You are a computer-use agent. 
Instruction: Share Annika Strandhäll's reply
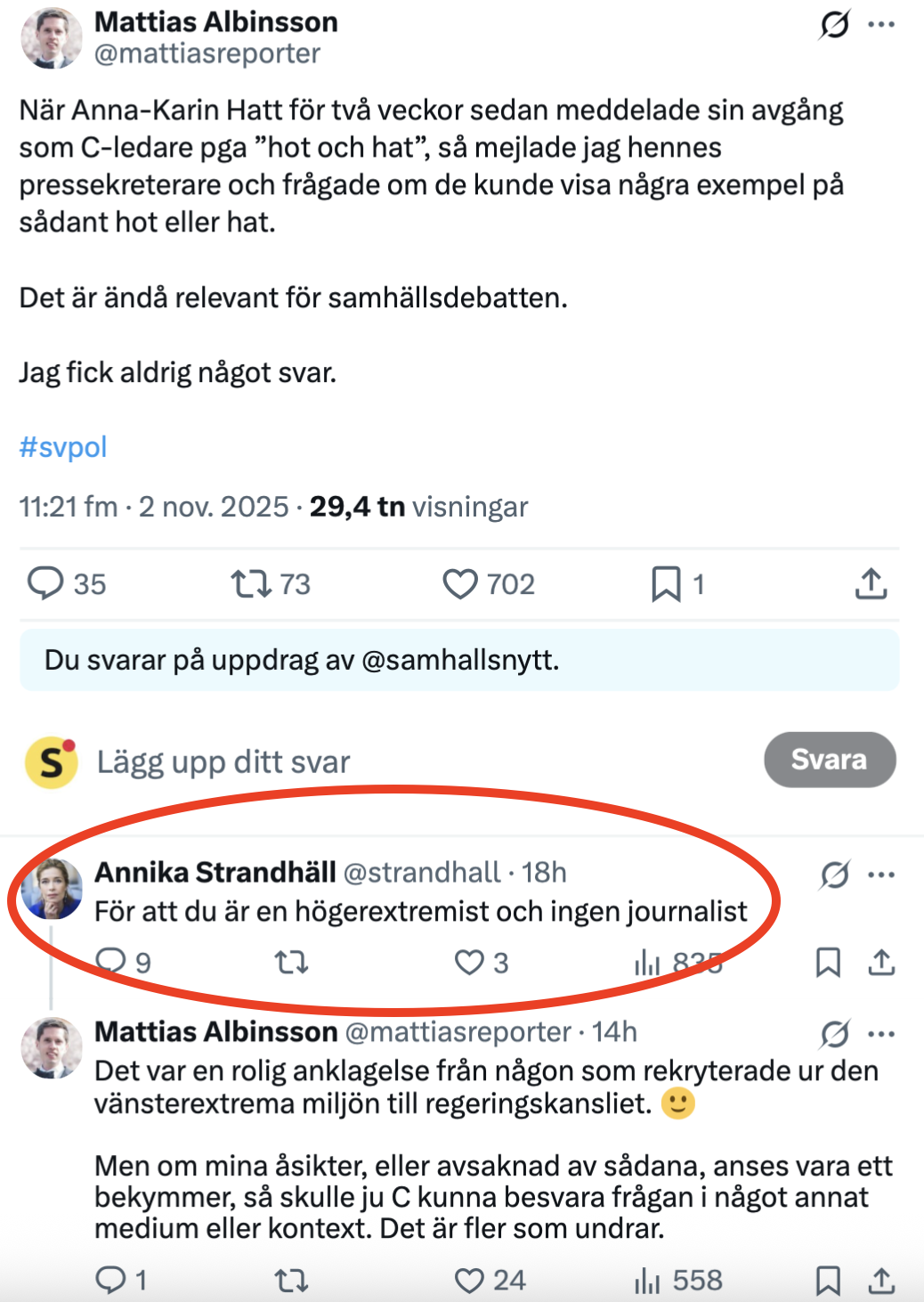pyautogui.click(x=881, y=963)
